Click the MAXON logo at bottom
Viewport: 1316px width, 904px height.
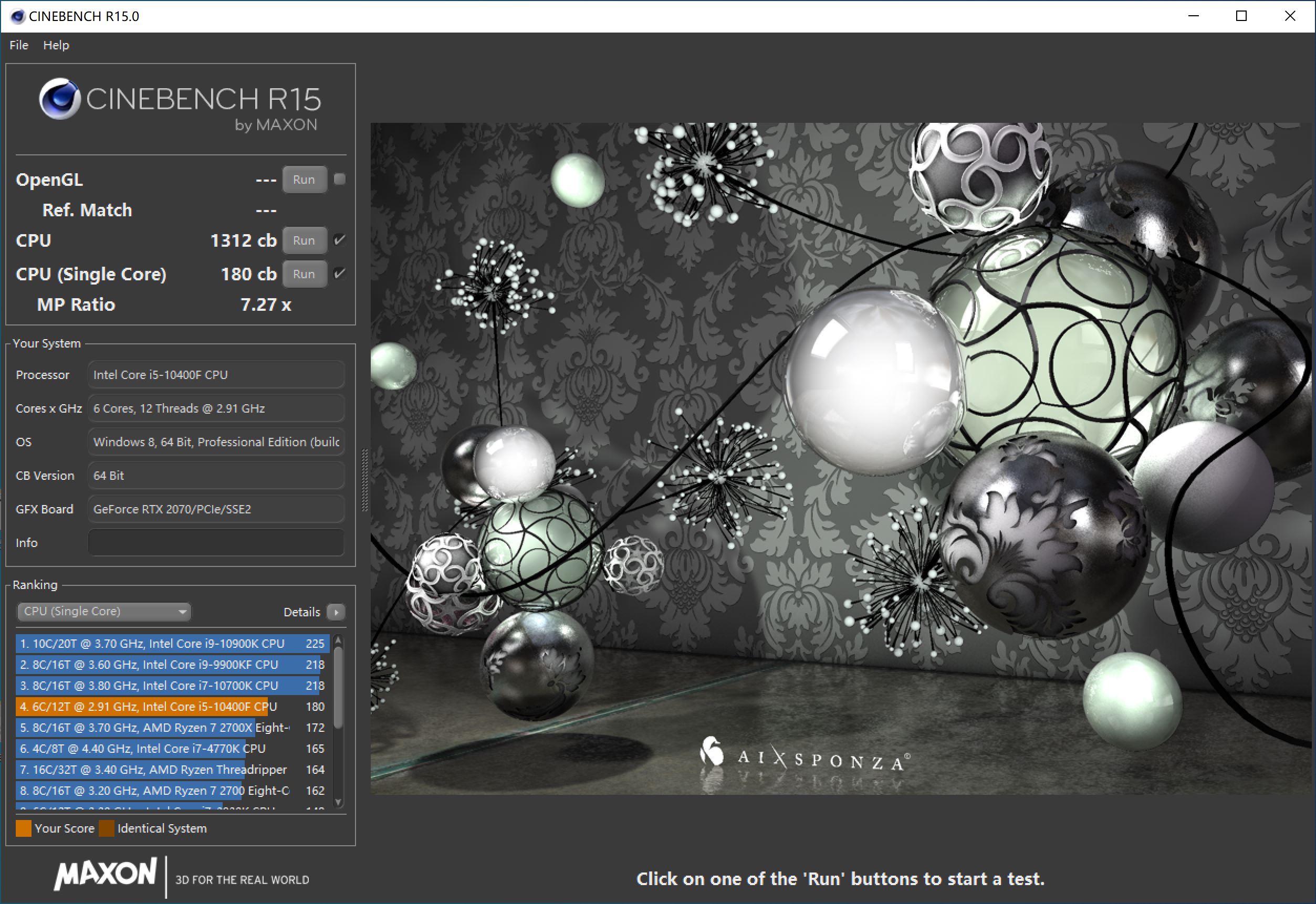(106, 873)
